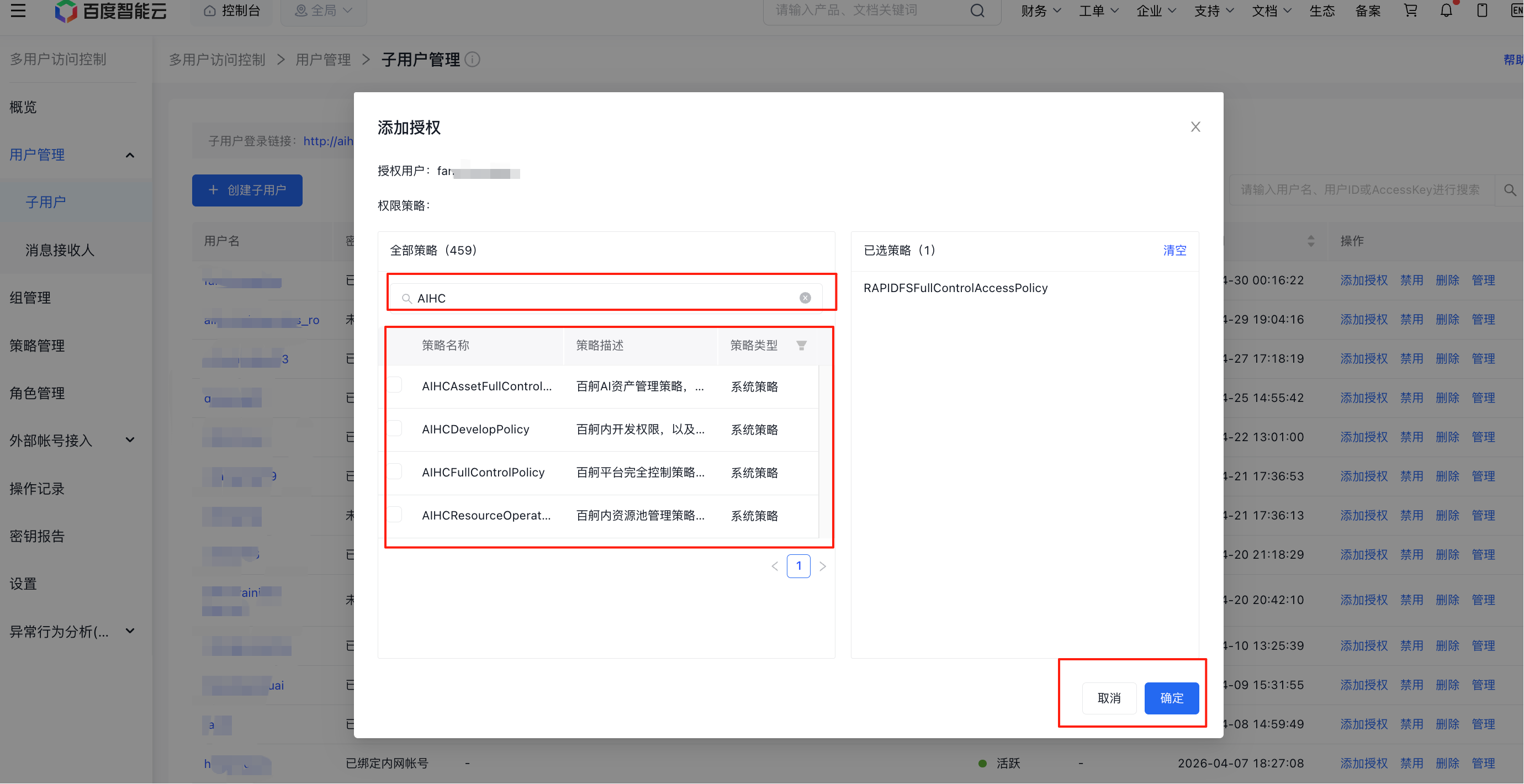
Task: Click the user search magnifier on right
Action: pyautogui.click(x=1510, y=190)
